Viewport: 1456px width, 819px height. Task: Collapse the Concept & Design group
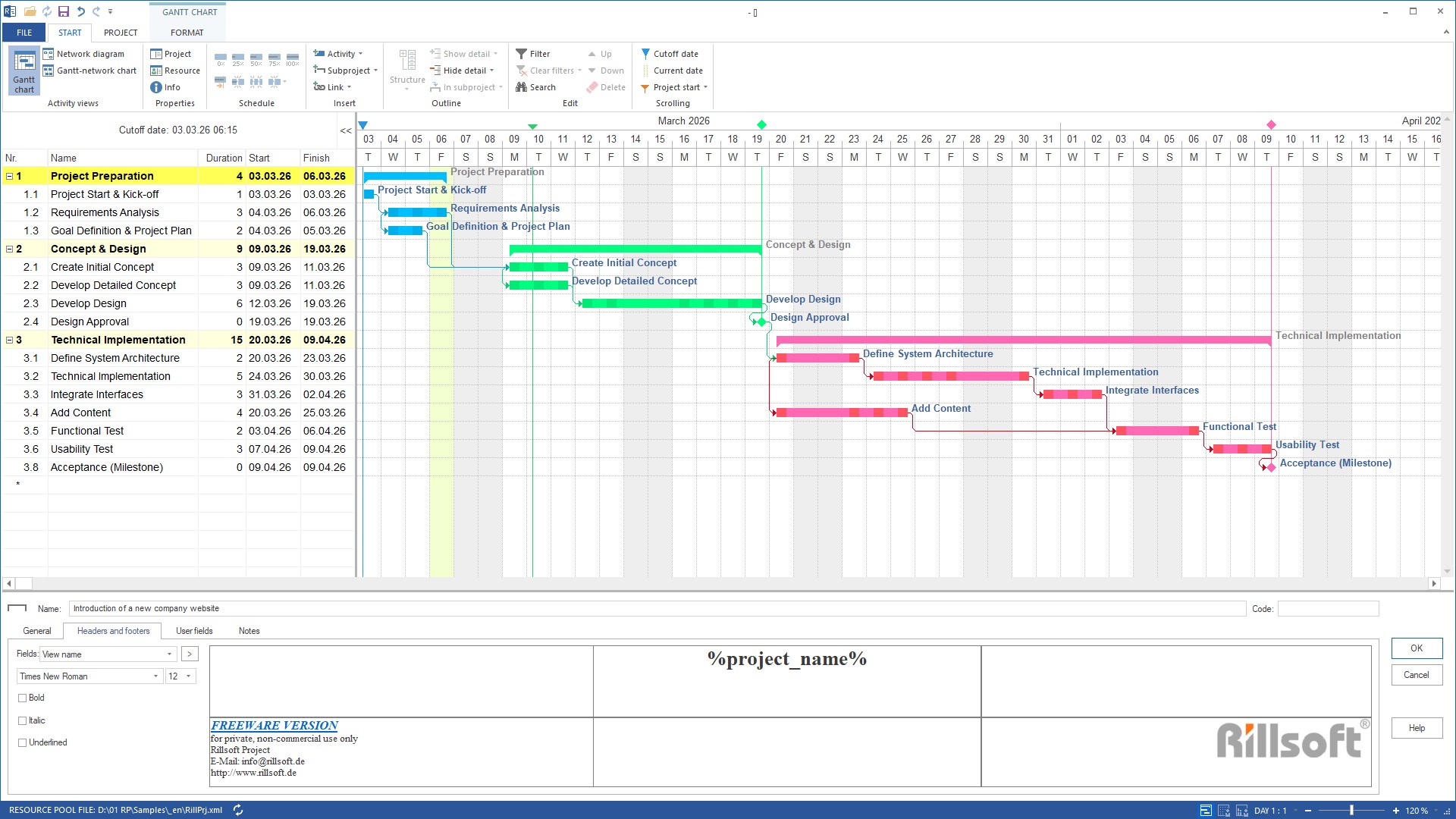9,249
